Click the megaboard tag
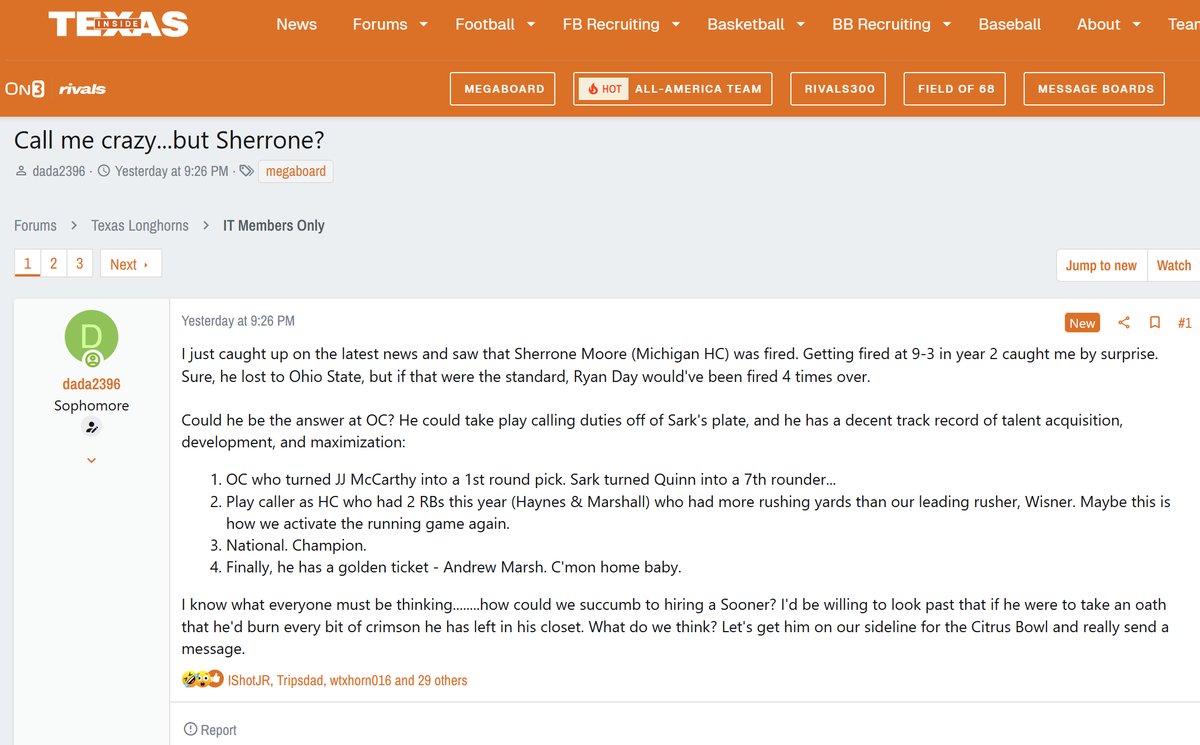Viewport: 1200px width, 745px height. [x=295, y=171]
